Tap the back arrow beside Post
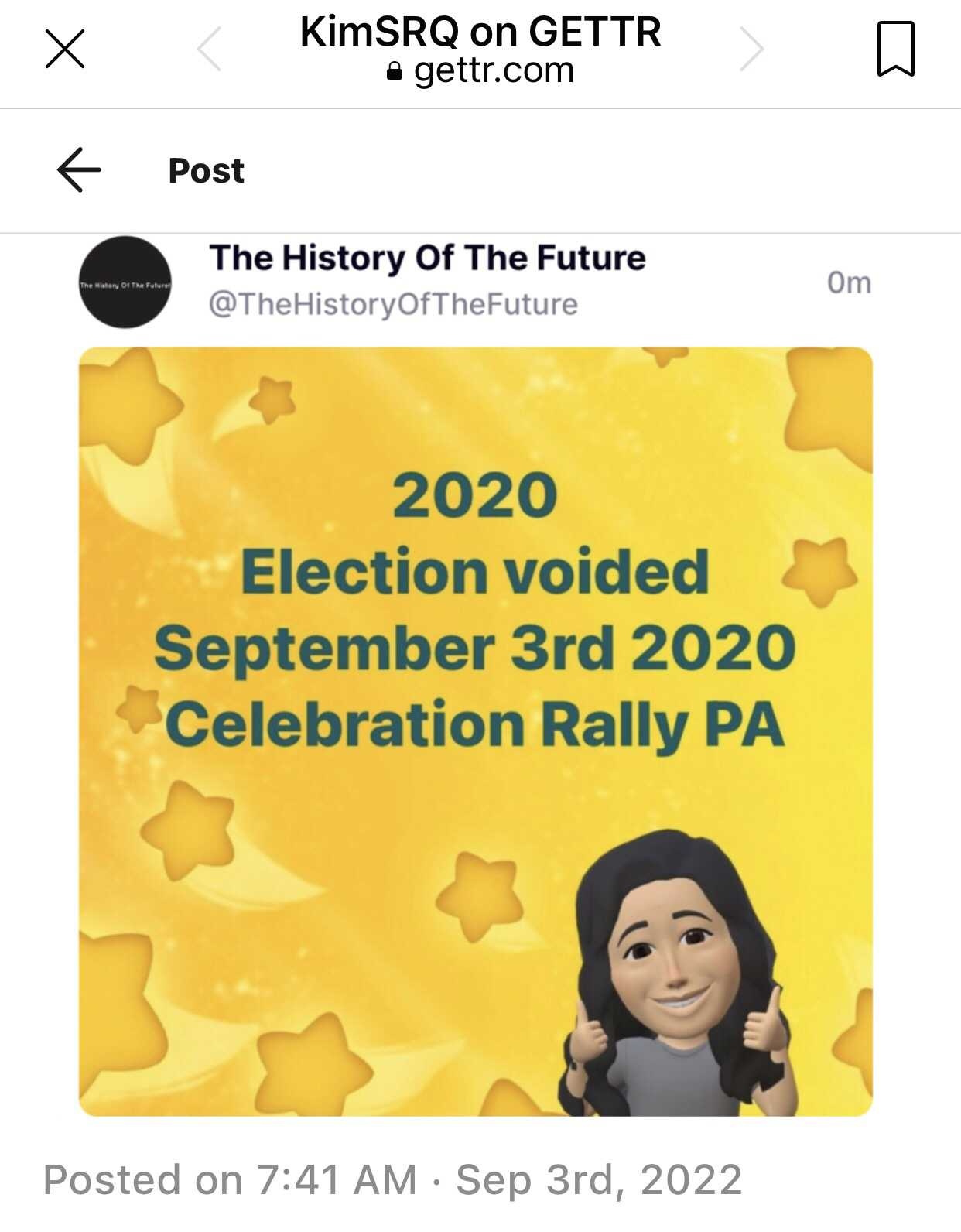This screenshot has width=961, height=1232. coord(79,170)
